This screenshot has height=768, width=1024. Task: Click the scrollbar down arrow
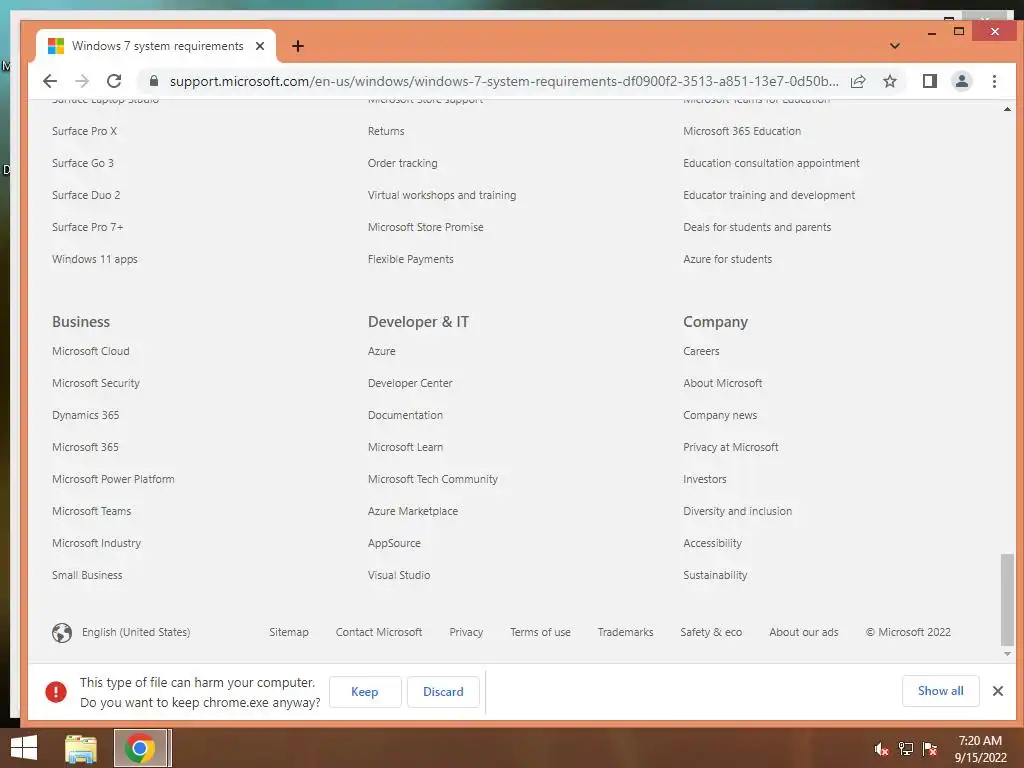tap(1007, 654)
